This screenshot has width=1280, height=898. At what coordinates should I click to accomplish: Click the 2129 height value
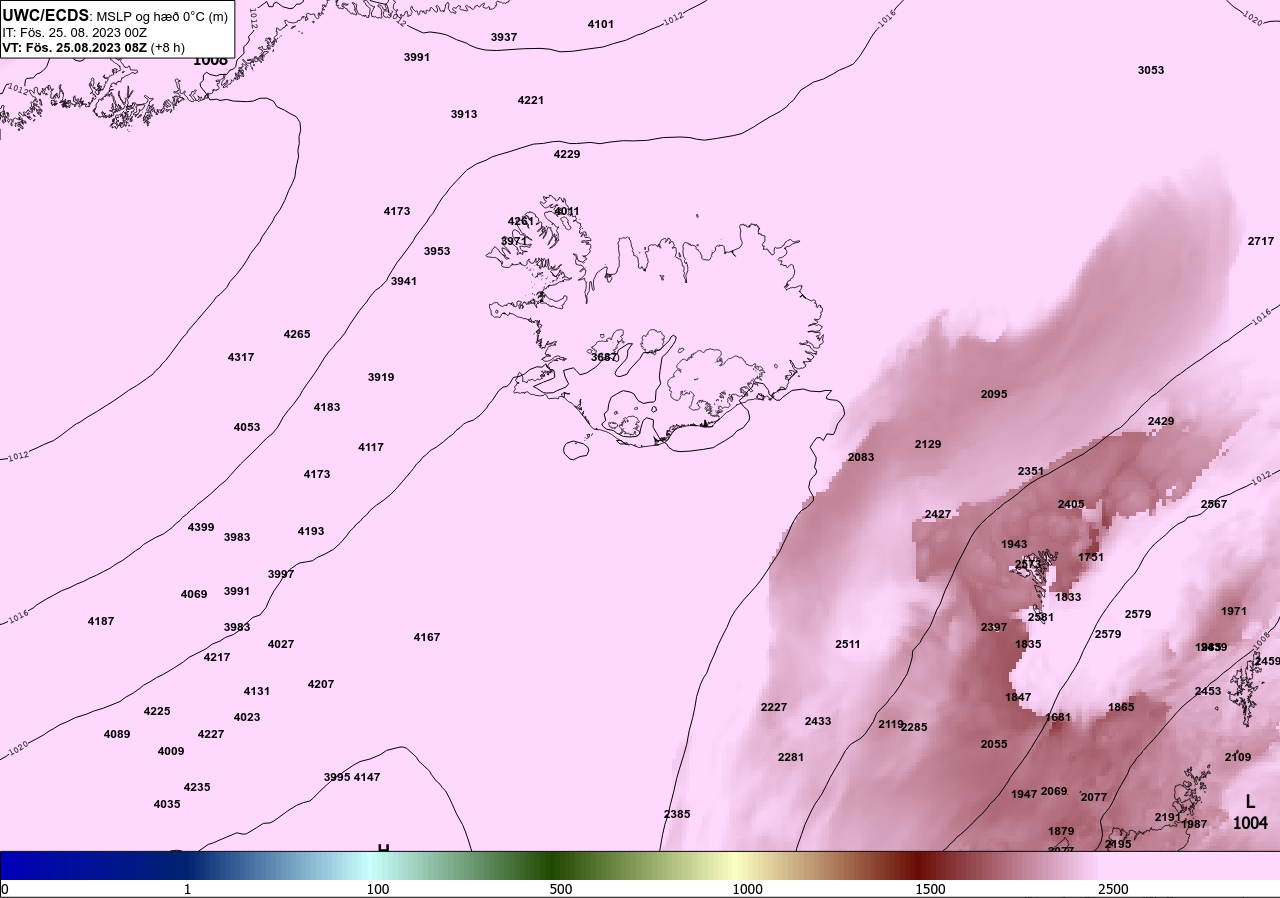tap(928, 444)
